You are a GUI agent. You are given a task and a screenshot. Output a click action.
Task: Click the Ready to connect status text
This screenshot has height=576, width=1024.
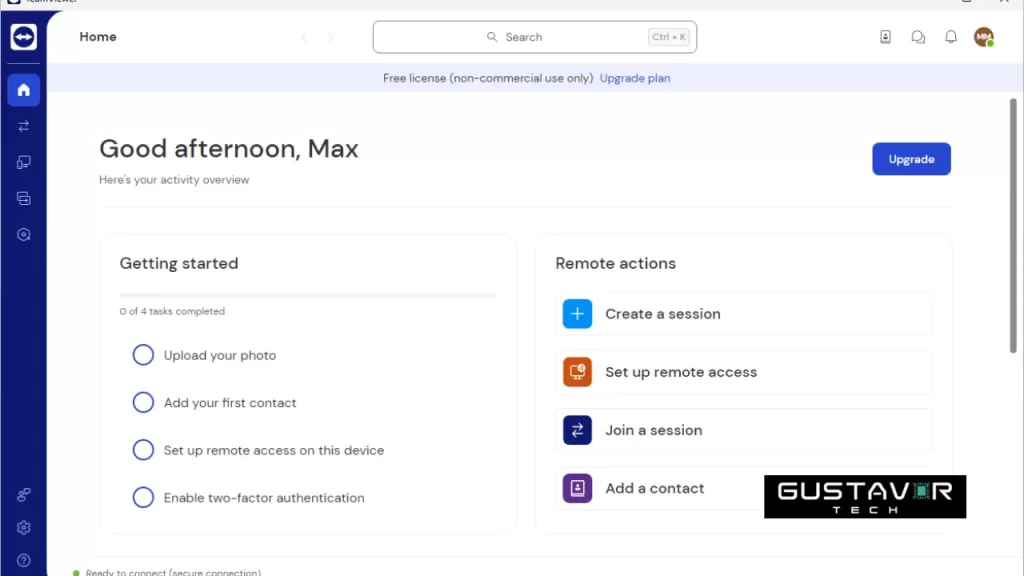pyautogui.click(x=173, y=572)
